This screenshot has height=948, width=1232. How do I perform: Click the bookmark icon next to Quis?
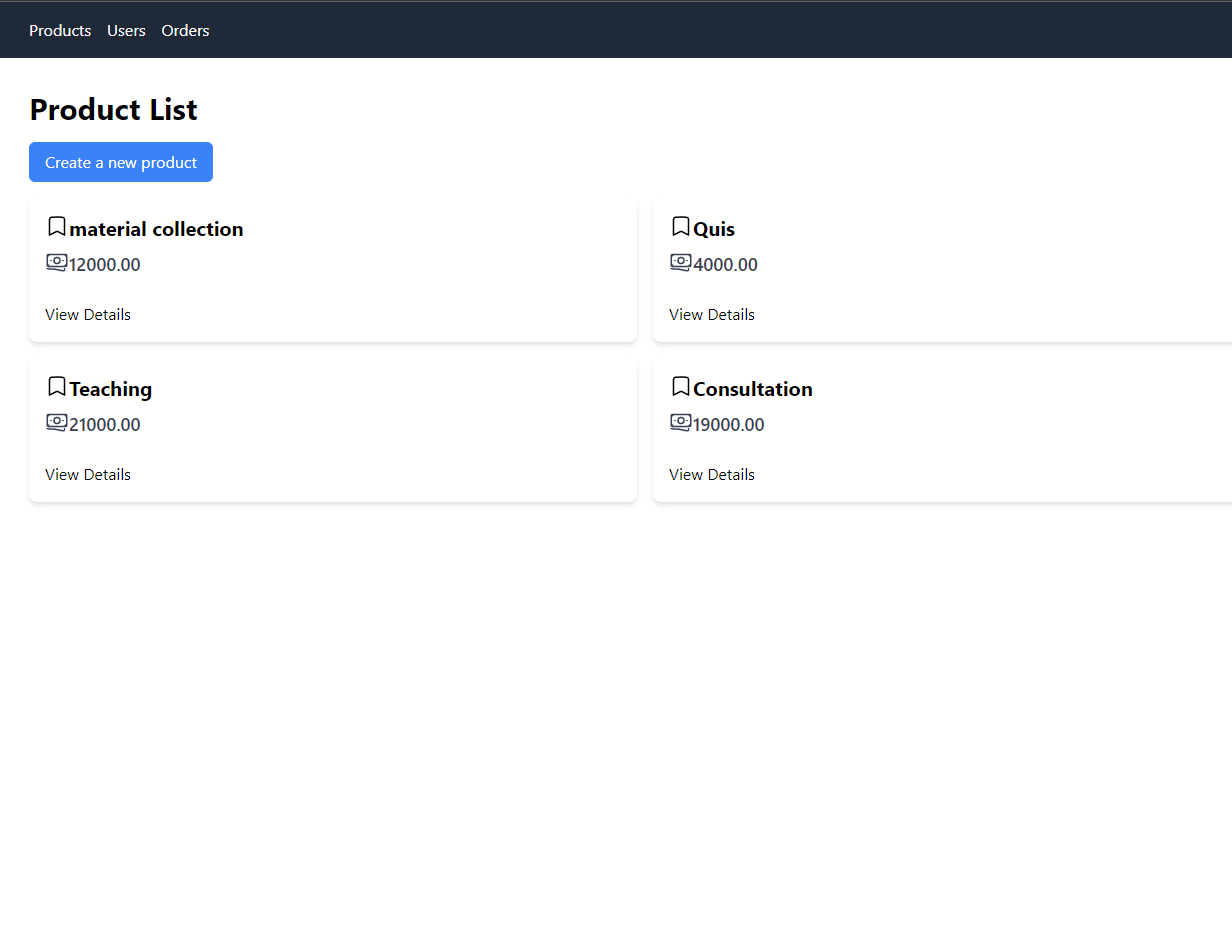coord(681,227)
